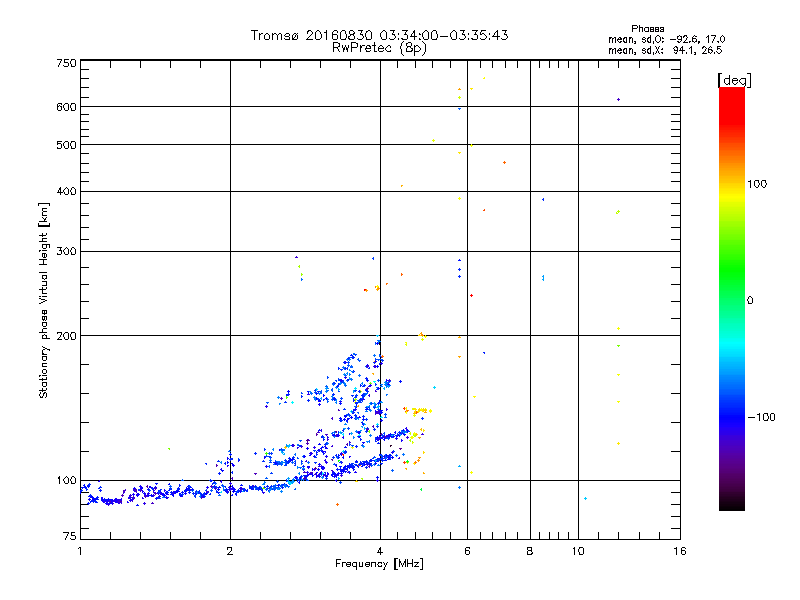The height and width of the screenshot is (600, 800).
Task: Click y-axis tick label '300'
Action: pyautogui.click(x=66, y=251)
